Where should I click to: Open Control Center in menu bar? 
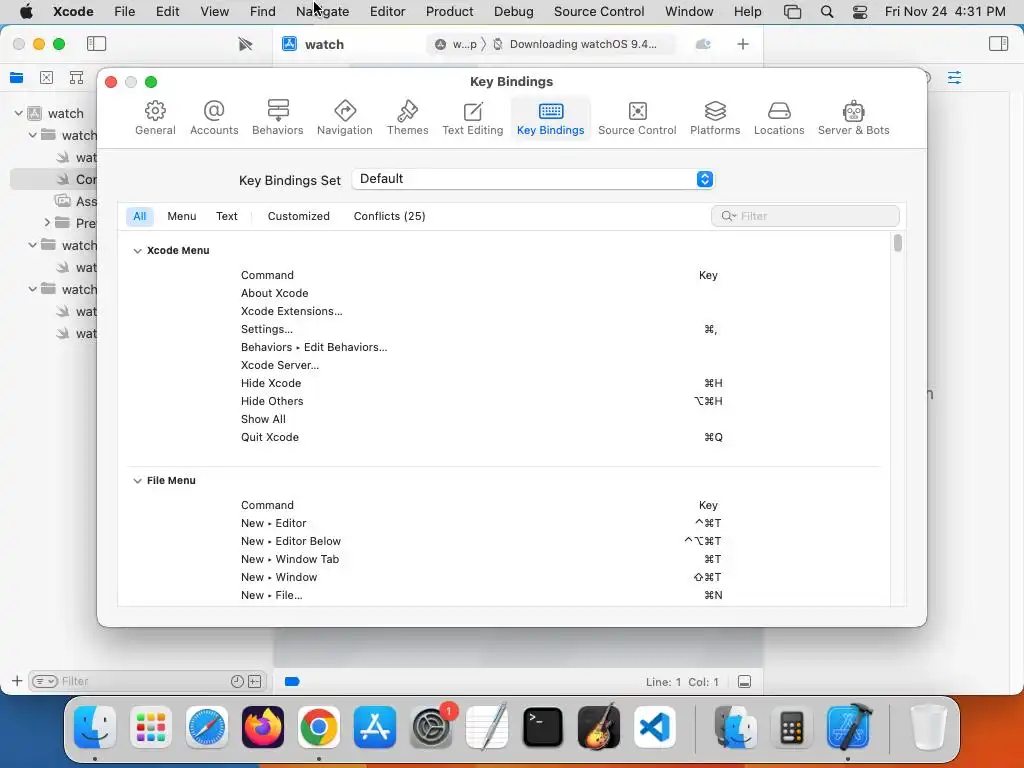click(860, 11)
